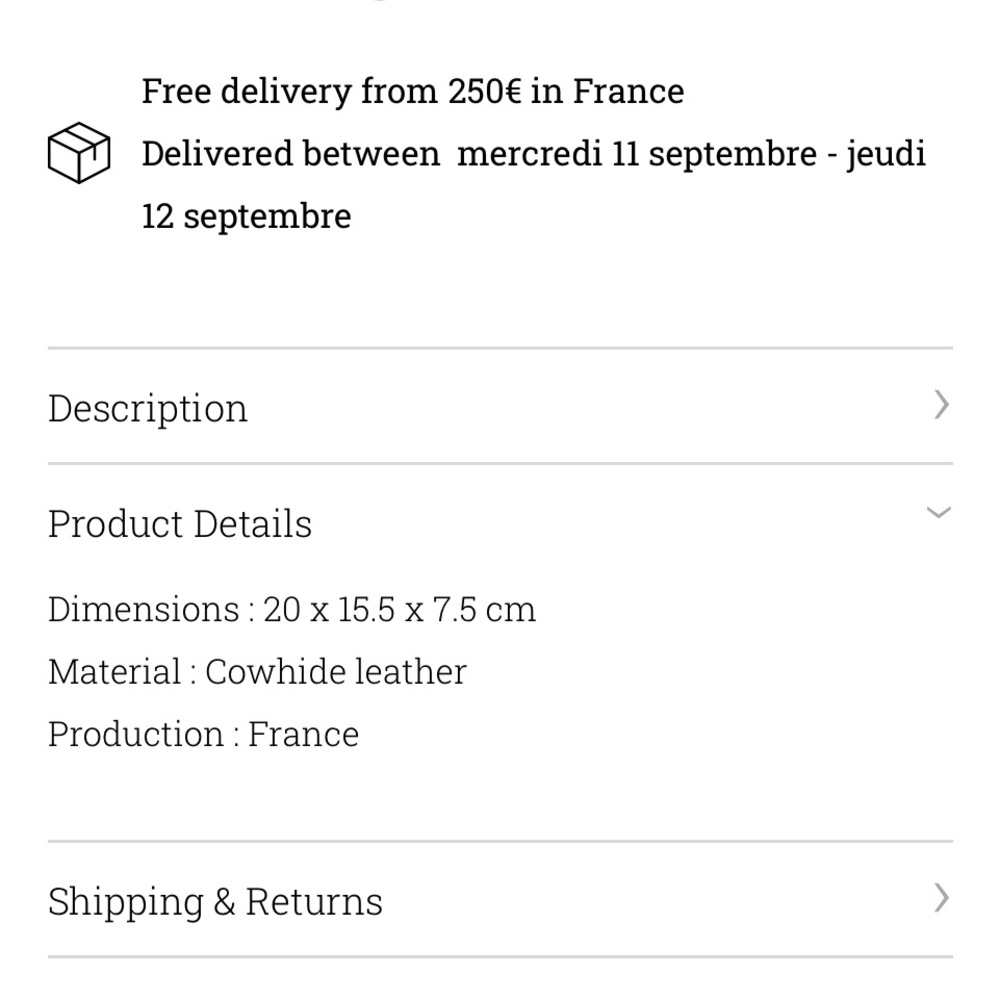Click the word jeudi in delivery line
Screen dimensions: 1000x1000
click(886, 154)
